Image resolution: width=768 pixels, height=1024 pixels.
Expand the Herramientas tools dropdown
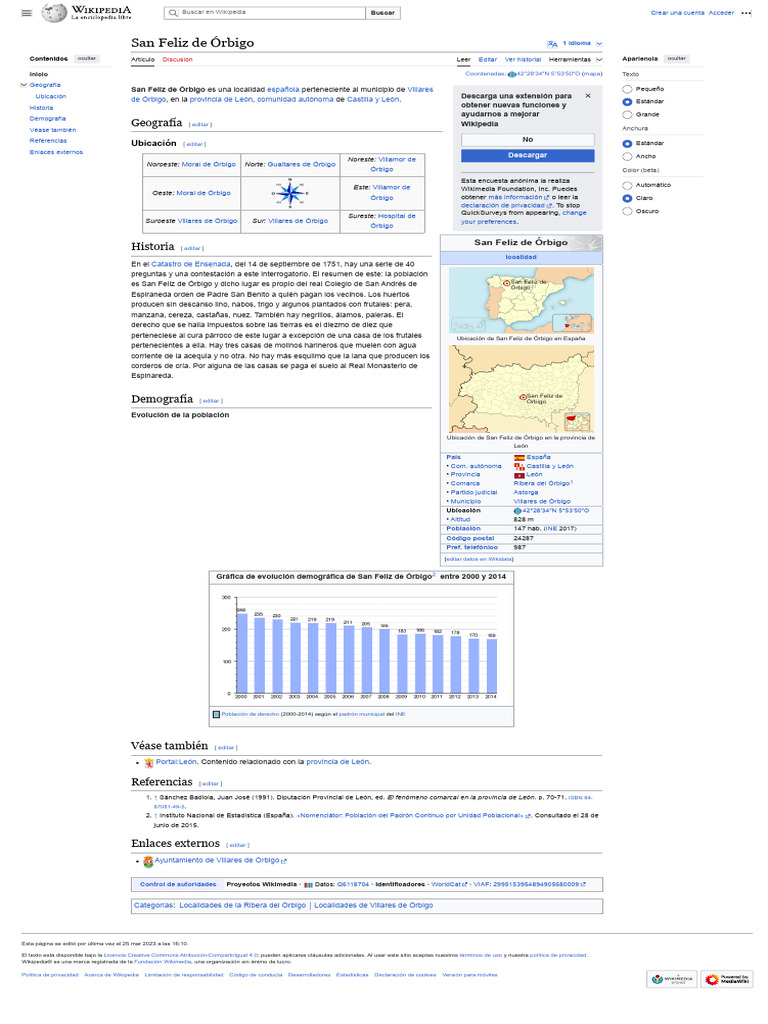(575, 60)
